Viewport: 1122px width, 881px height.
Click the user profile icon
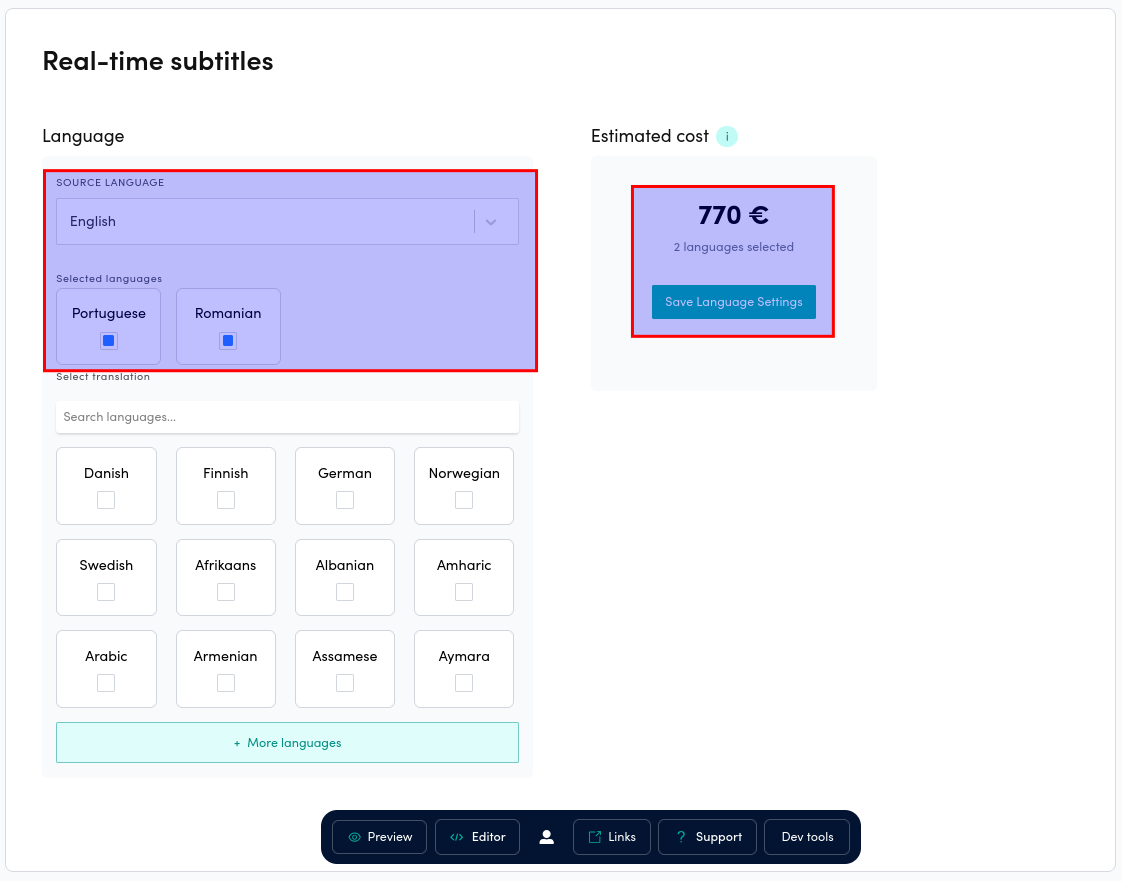[x=546, y=836]
